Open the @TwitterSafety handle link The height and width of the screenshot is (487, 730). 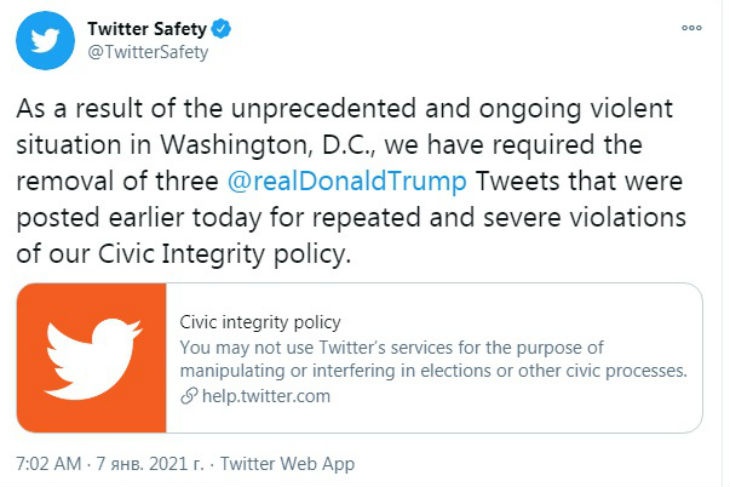[147, 53]
